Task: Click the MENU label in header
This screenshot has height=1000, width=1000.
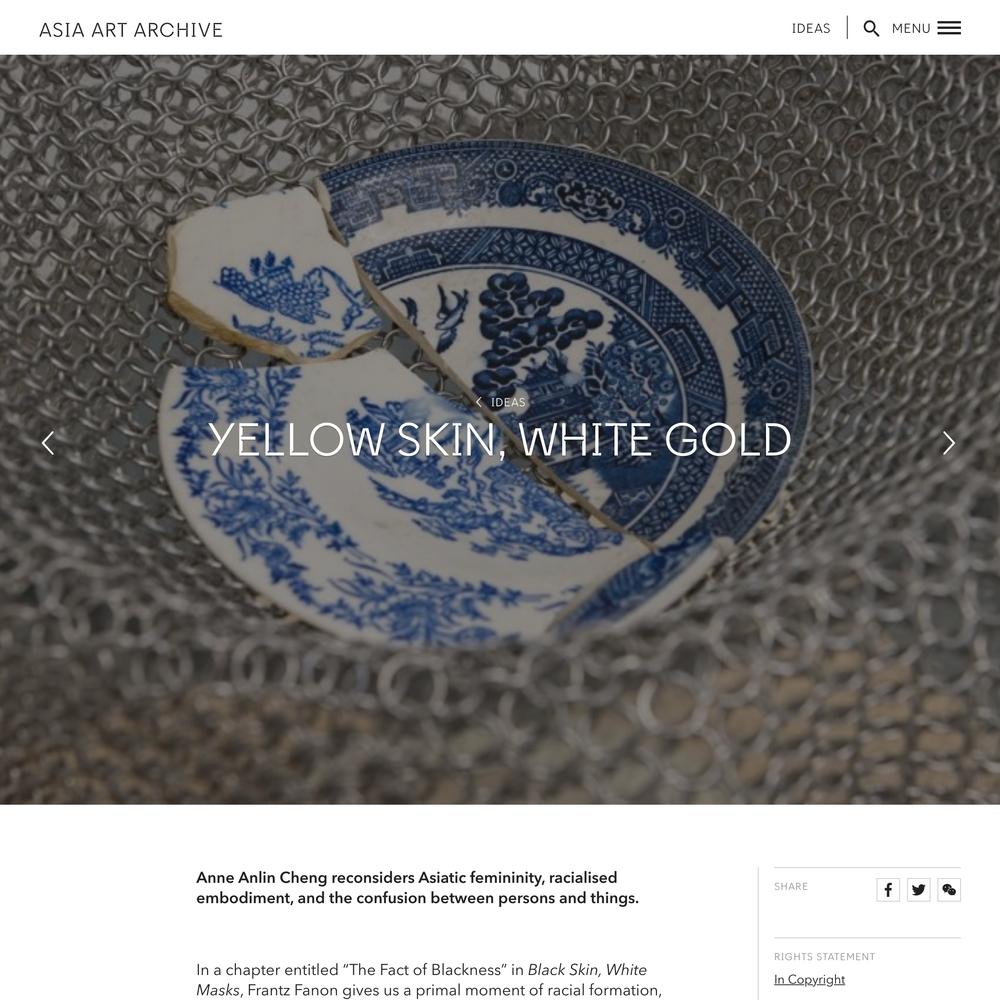Action: pyautogui.click(x=911, y=29)
